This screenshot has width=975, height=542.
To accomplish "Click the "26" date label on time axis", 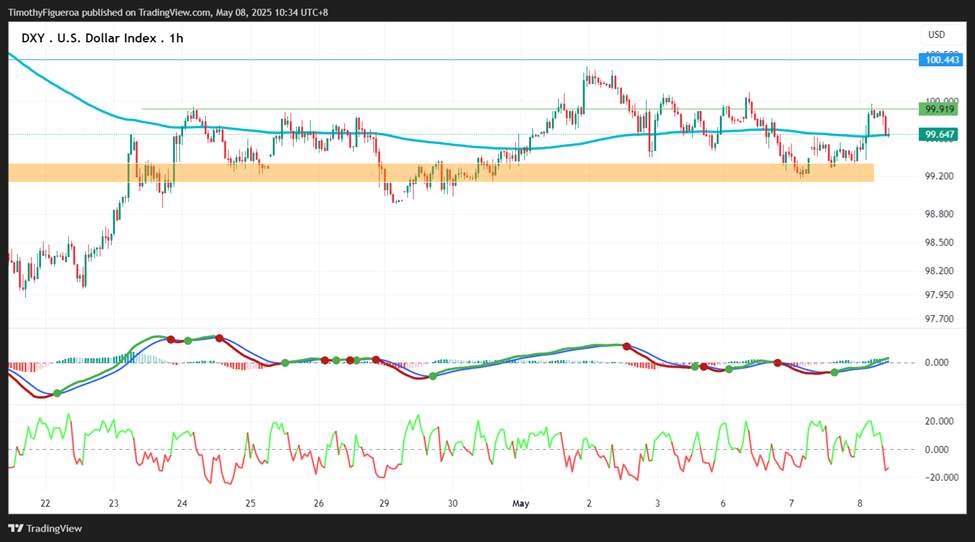I will tap(318, 503).
